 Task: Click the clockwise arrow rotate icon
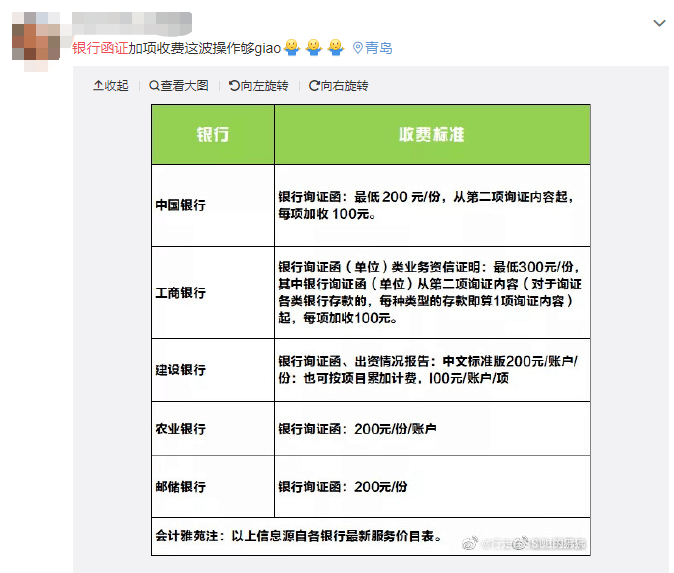[x=314, y=86]
